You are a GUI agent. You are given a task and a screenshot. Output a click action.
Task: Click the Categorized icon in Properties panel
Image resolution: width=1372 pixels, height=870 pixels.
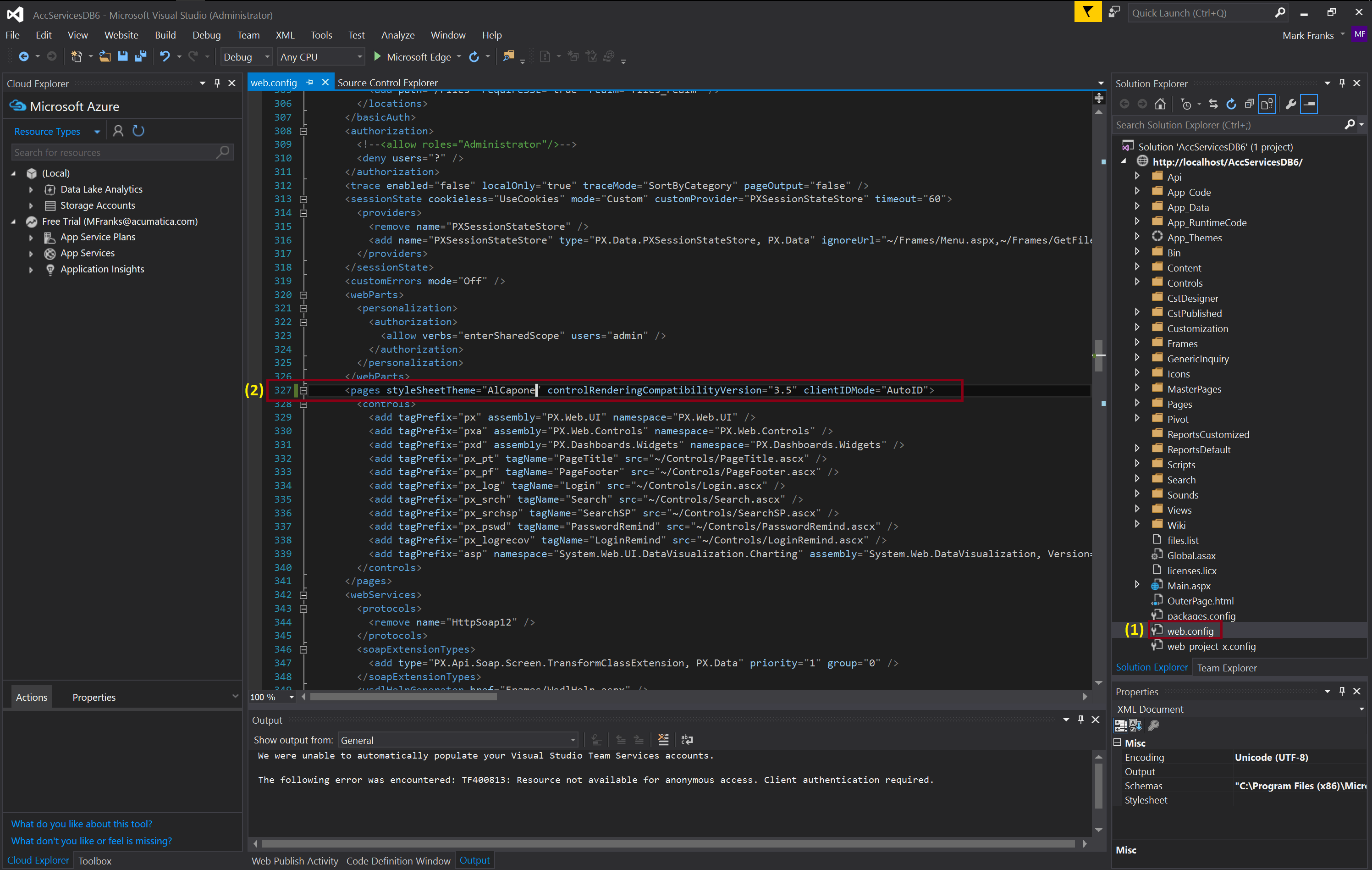tap(1121, 725)
